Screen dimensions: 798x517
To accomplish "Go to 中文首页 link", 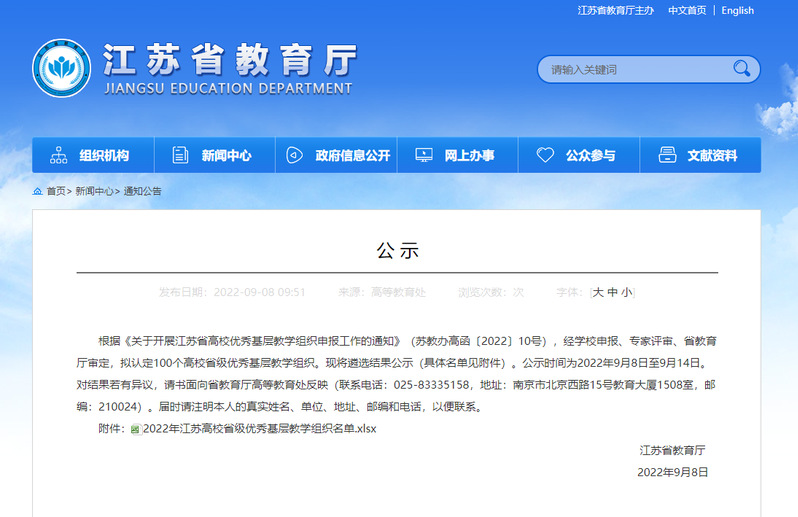I will click(x=686, y=10).
